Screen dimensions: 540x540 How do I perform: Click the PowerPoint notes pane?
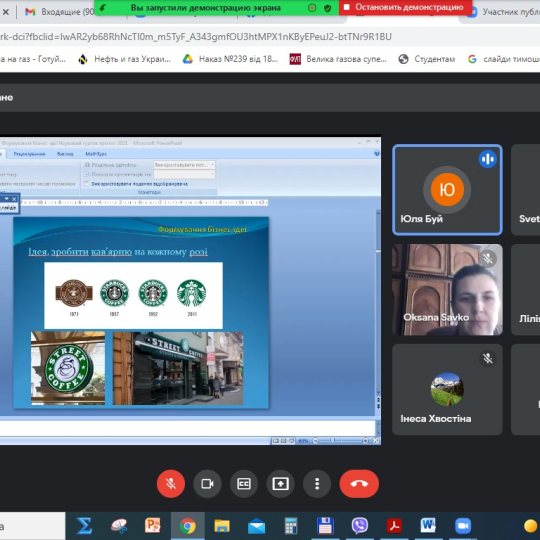pyautogui.click(x=188, y=428)
